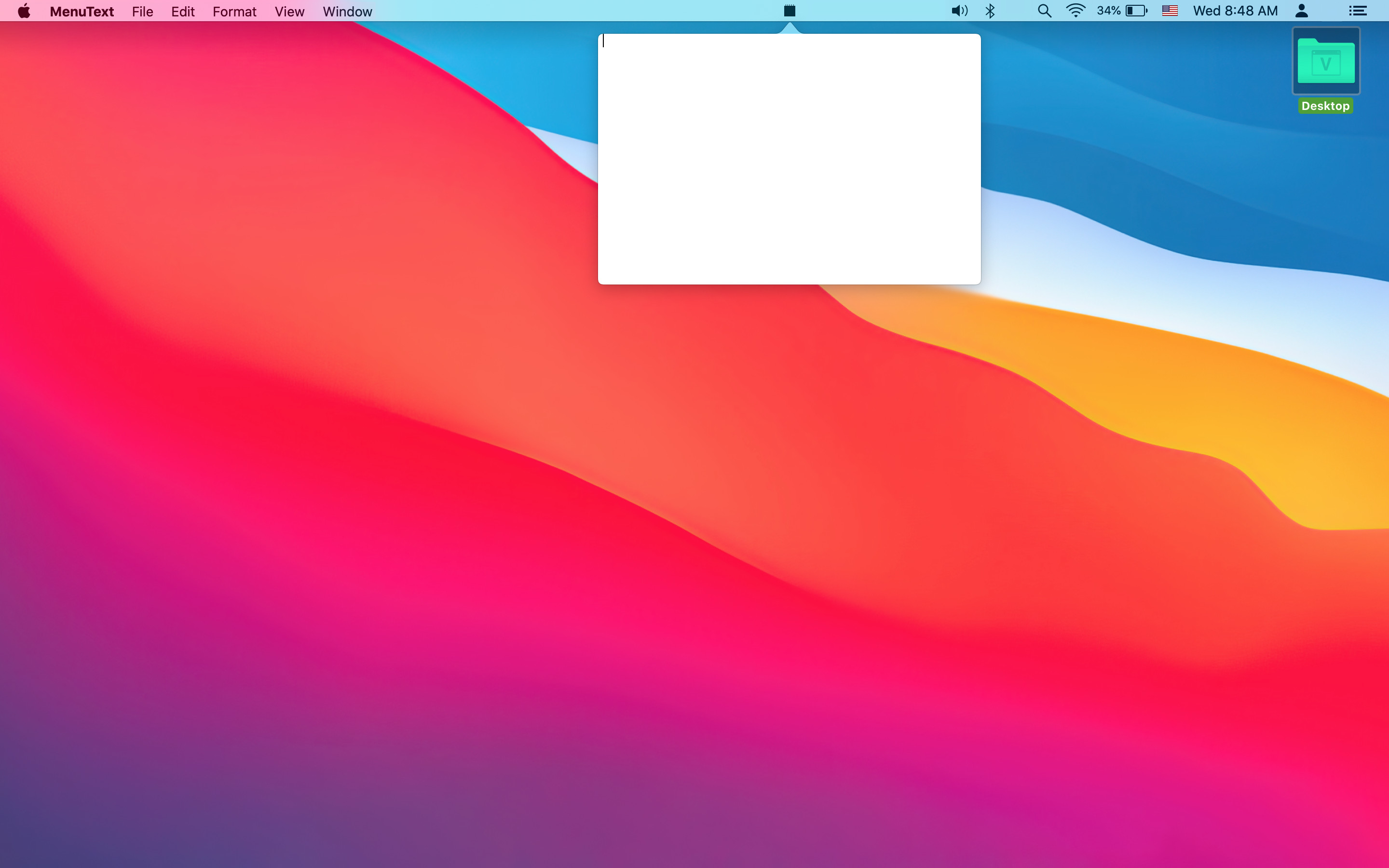
Task: Click the MenuText notepad icon in menu bar
Action: 789,11
